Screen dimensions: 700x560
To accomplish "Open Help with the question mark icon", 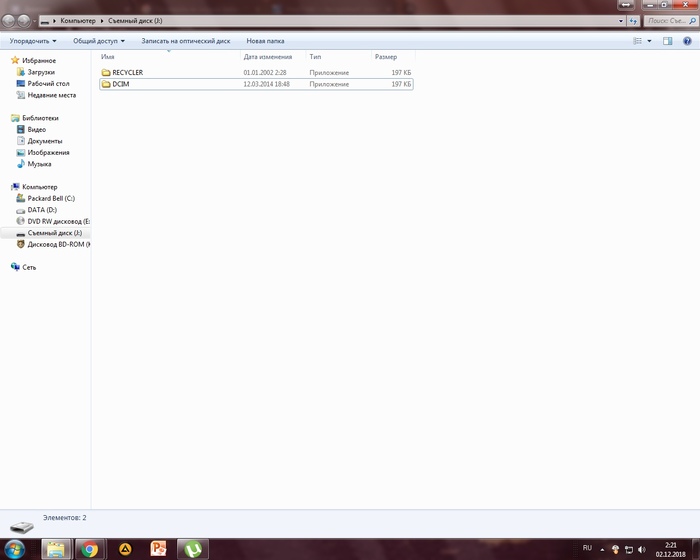I will pyautogui.click(x=687, y=41).
